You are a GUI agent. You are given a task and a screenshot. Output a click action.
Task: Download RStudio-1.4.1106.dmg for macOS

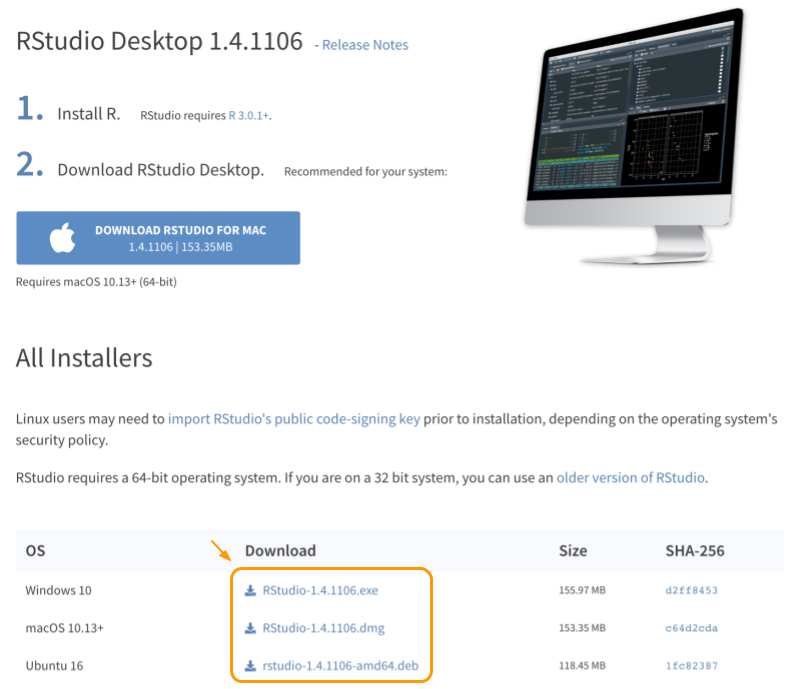(324, 628)
